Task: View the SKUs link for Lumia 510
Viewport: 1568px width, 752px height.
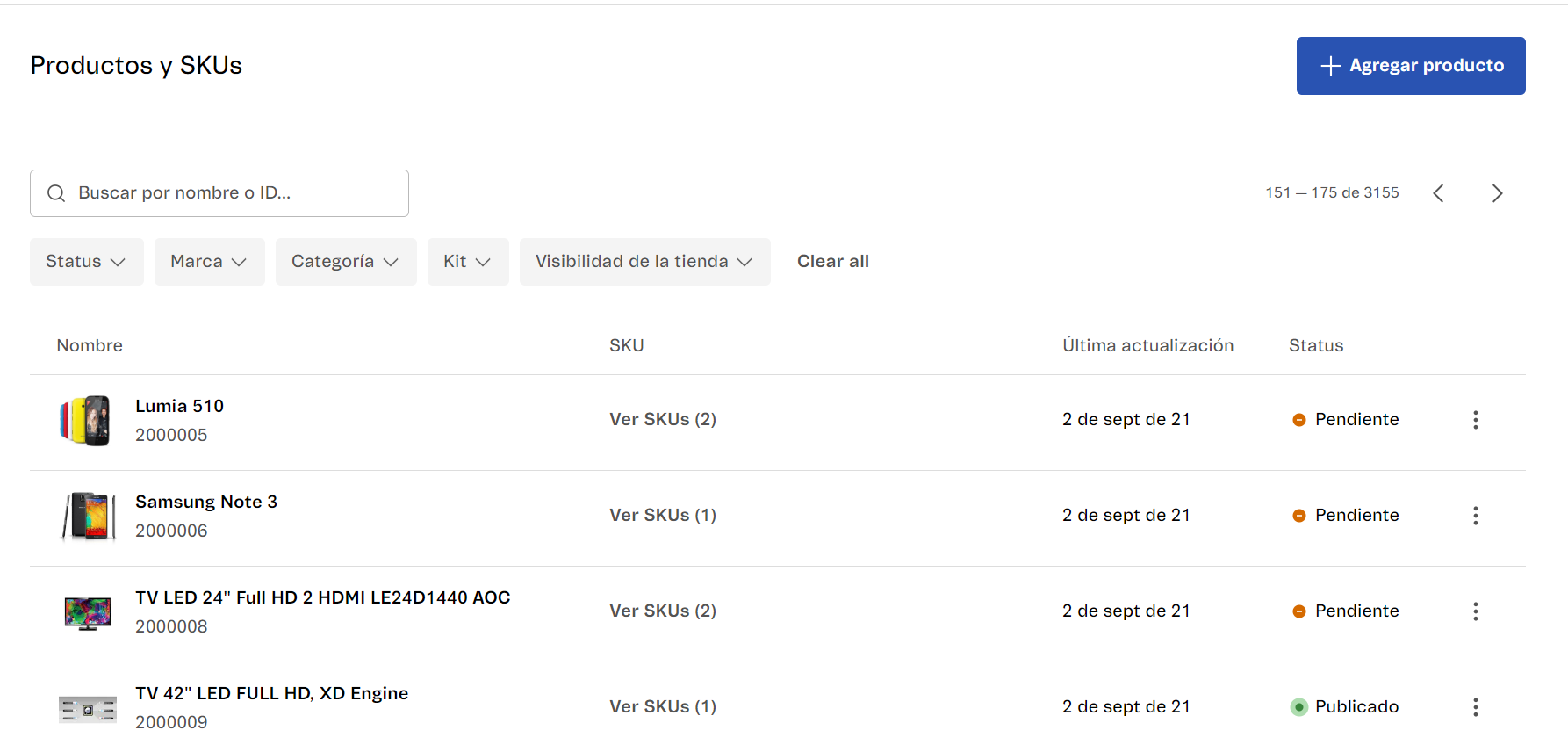Action: pyautogui.click(x=663, y=420)
